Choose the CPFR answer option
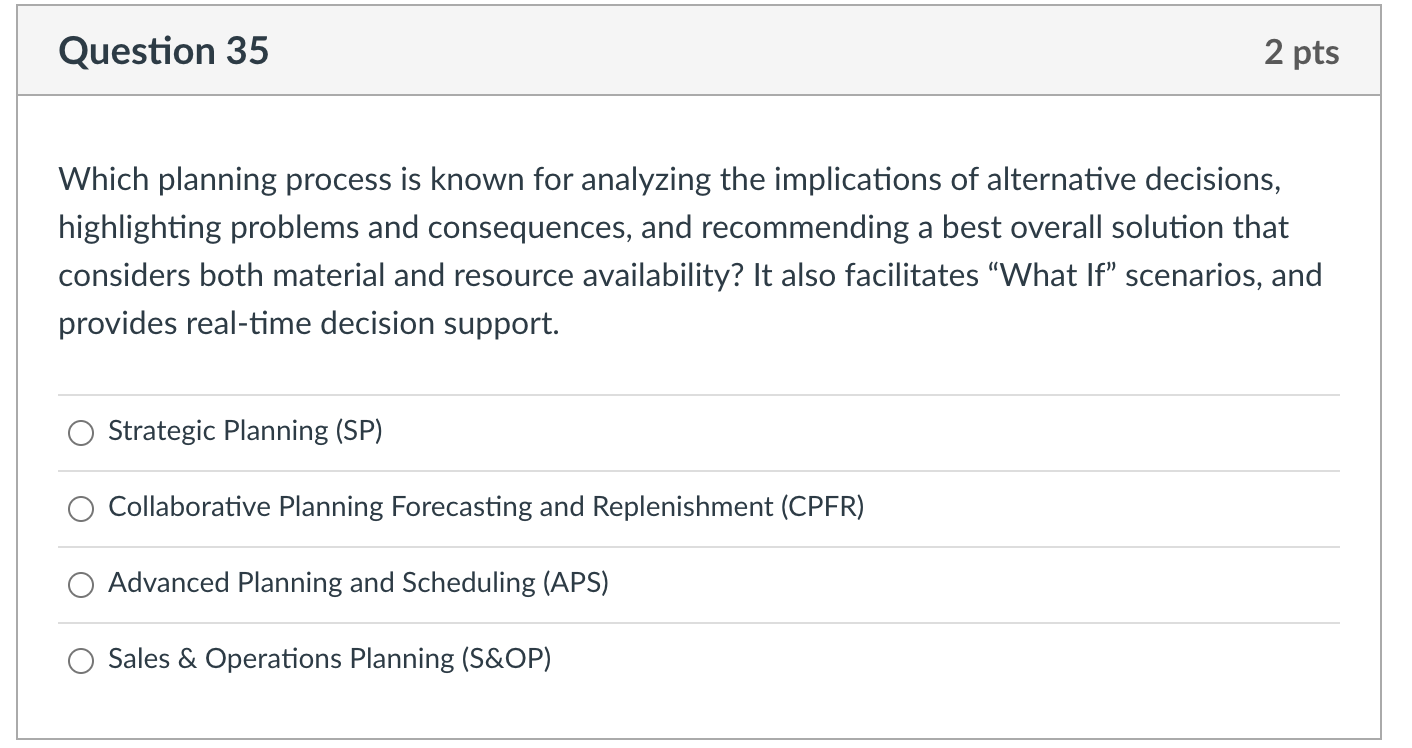 click(x=82, y=509)
